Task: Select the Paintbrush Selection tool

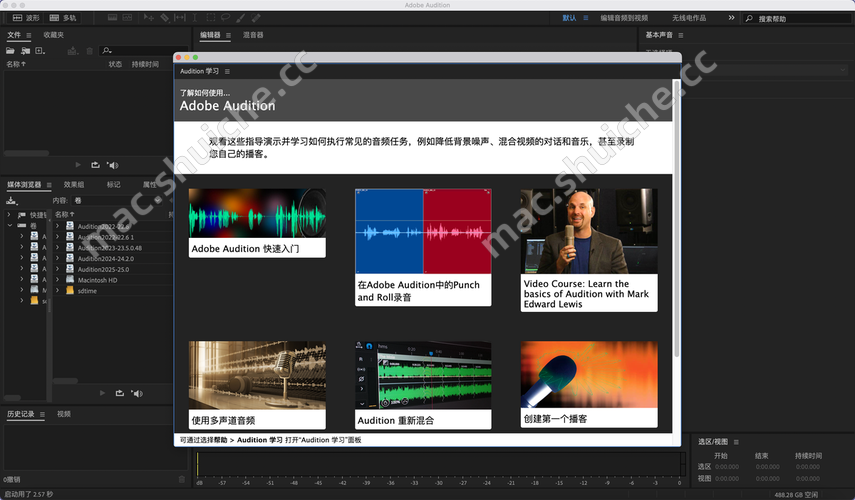Action: click(x=241, y=18)
